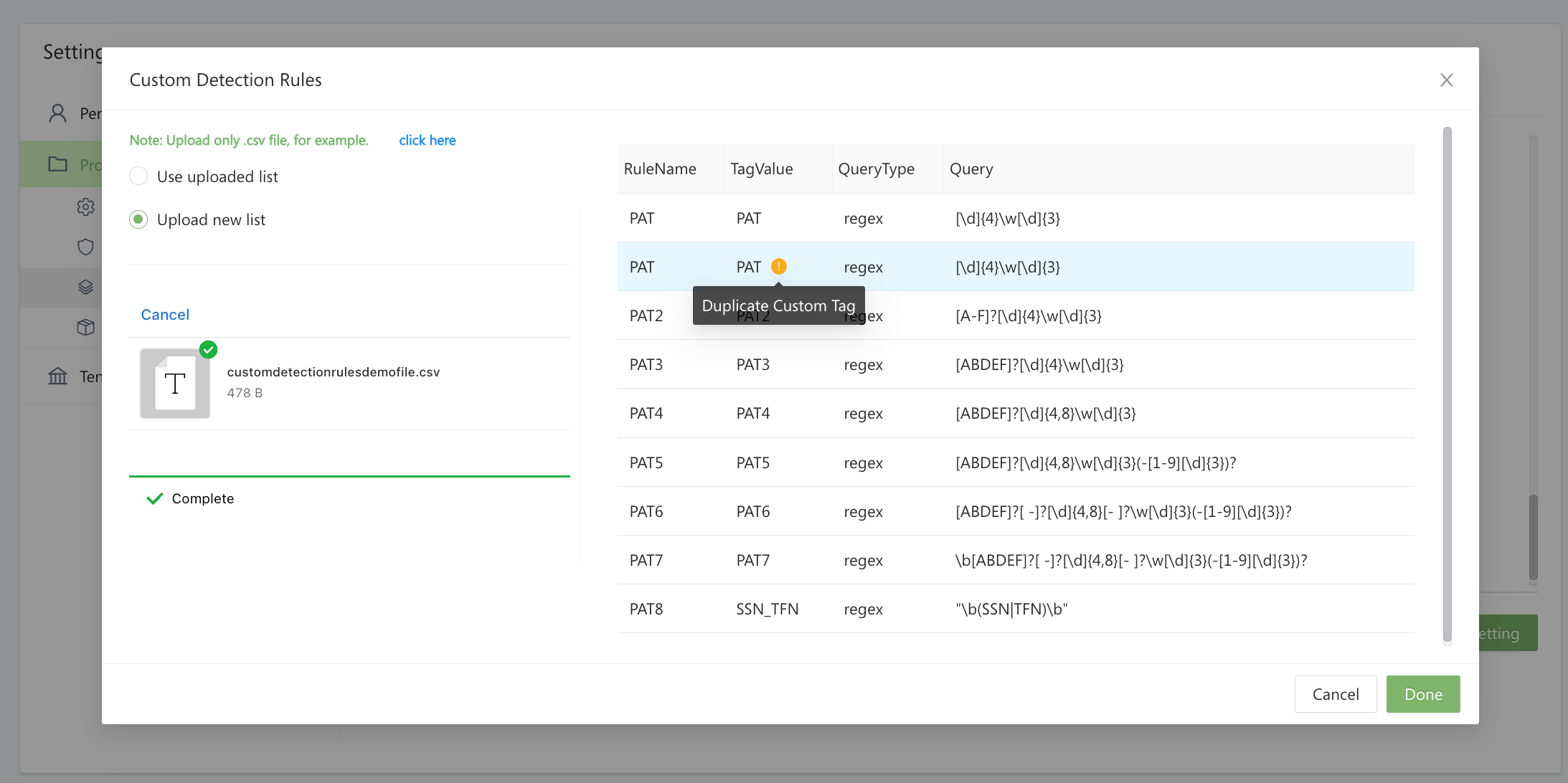Click the gear settings icon in sidebar
Screen dimensions: 1568x783
click(x=85, y=207)
